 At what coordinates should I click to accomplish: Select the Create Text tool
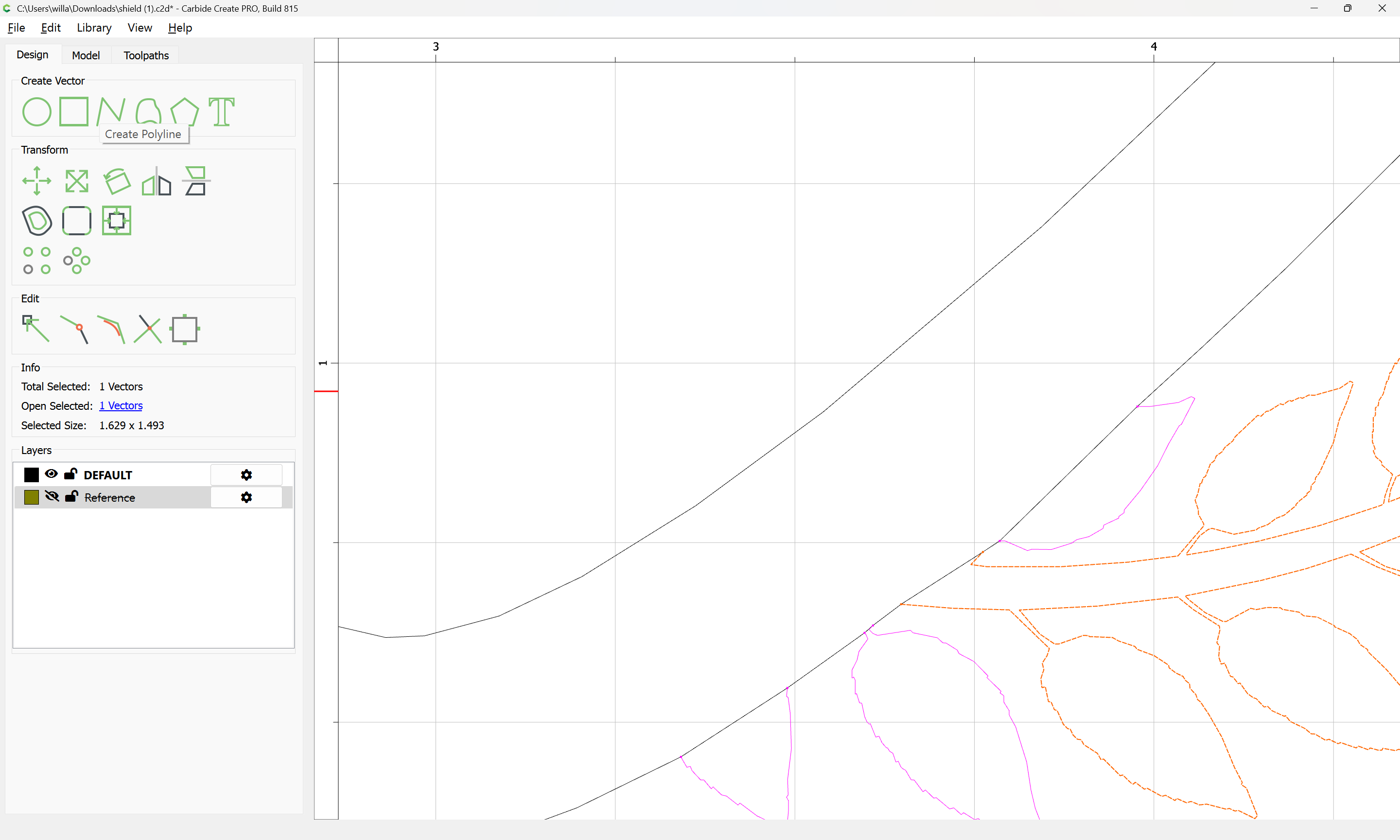point(222,111)
